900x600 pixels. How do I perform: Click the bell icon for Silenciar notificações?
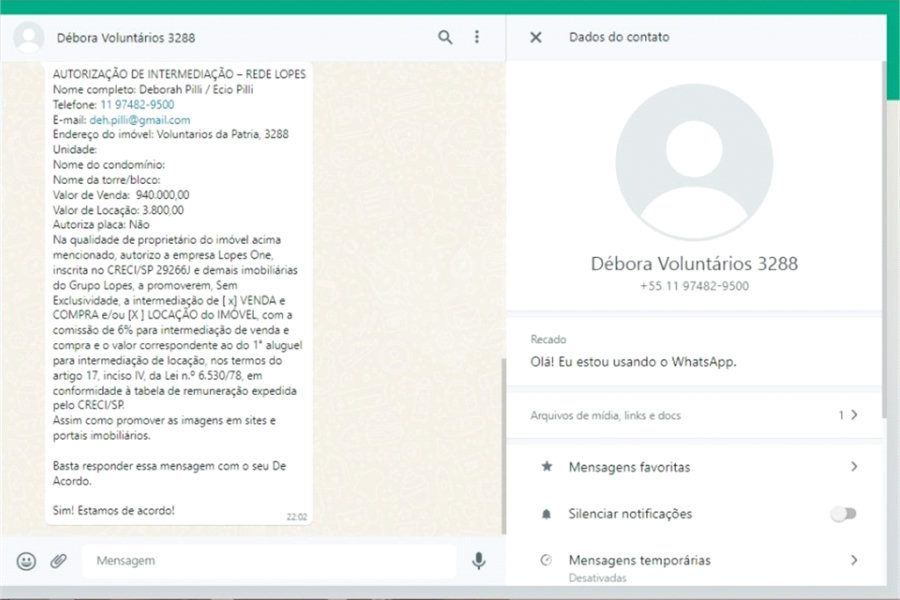click(x=546, y=514)
